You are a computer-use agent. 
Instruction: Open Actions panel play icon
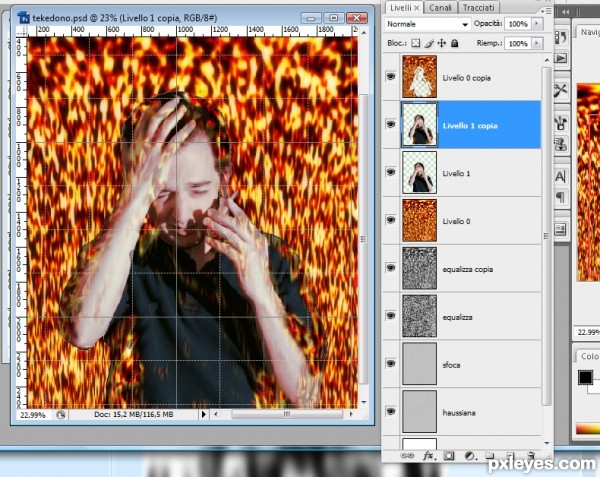pos(561,58)
